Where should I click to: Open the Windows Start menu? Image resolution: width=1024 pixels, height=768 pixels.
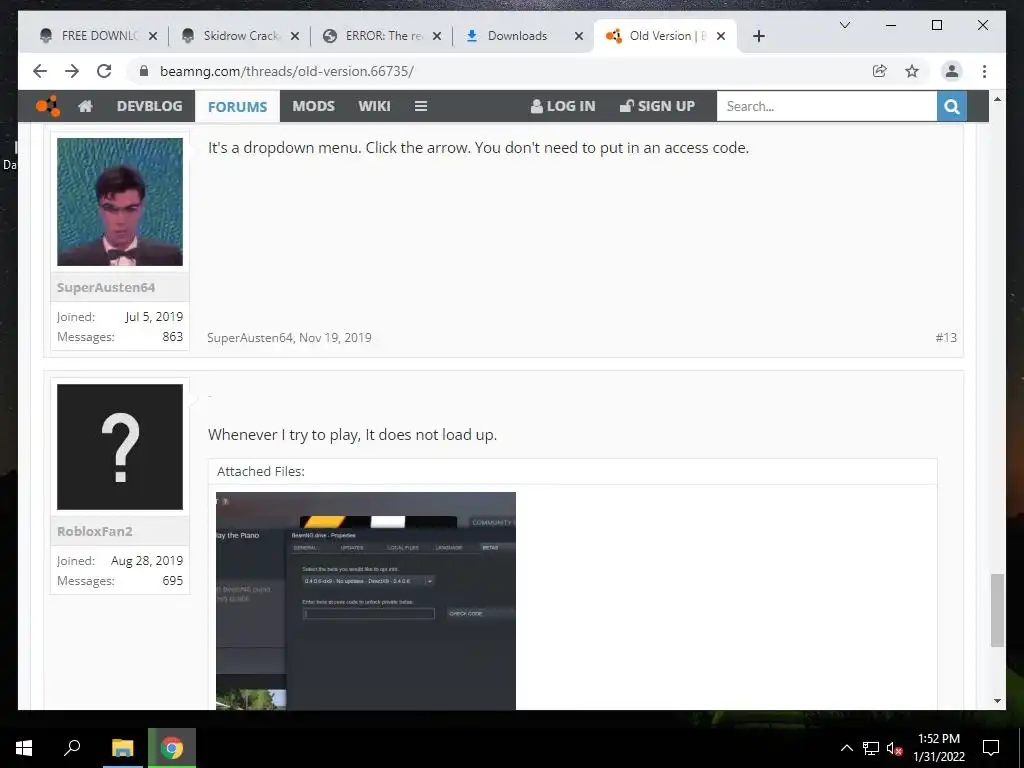(24, 748)
